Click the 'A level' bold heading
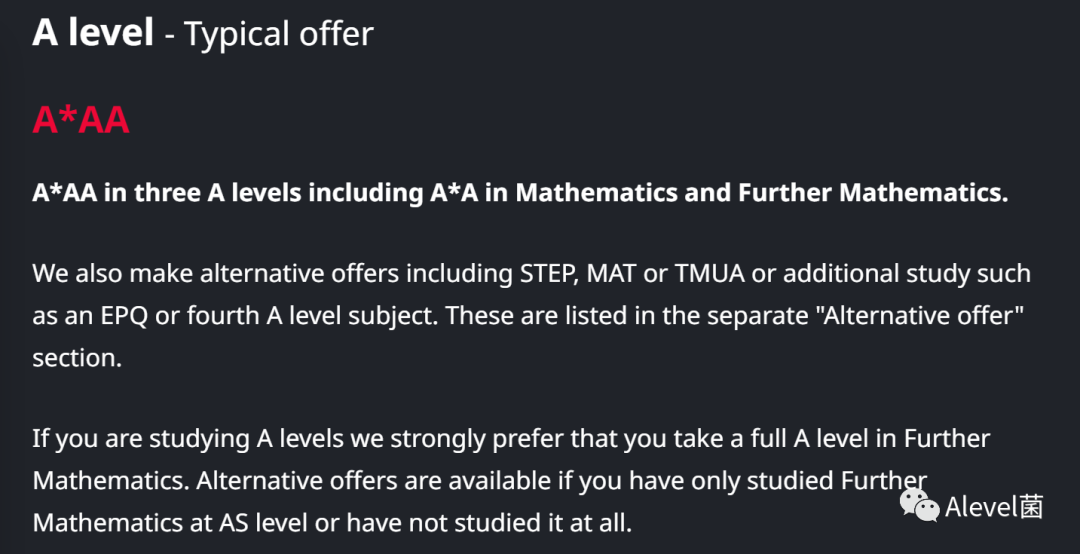Viewport: 1080px width, 554px height. click(x=93, y=32)
